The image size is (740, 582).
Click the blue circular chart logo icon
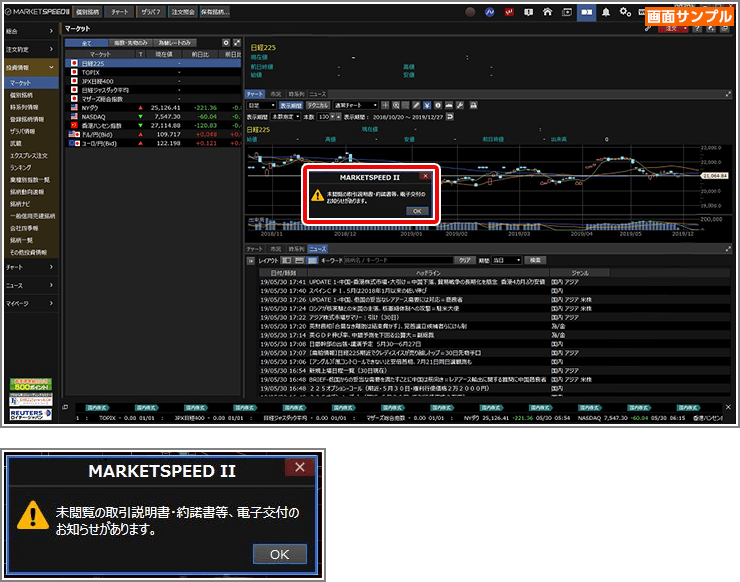[489, 12]
